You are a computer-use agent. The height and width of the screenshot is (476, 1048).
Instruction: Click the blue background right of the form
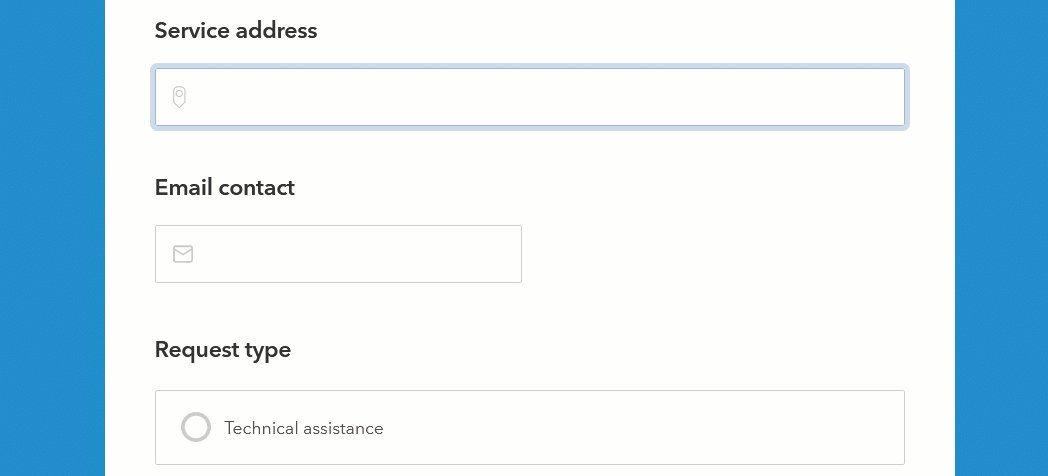[1001, 238]
